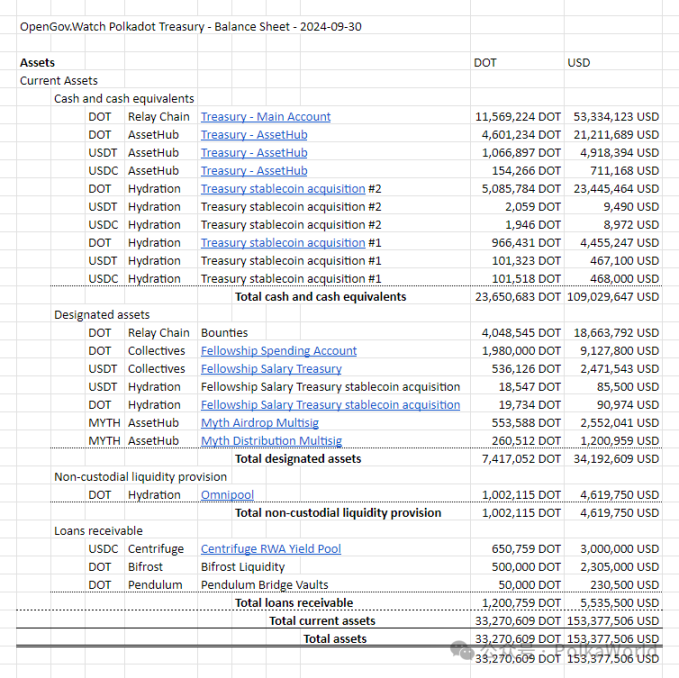Screen dimensions: 679x678
Task: Select the balance sheet title cell
Action: (191, 27)
